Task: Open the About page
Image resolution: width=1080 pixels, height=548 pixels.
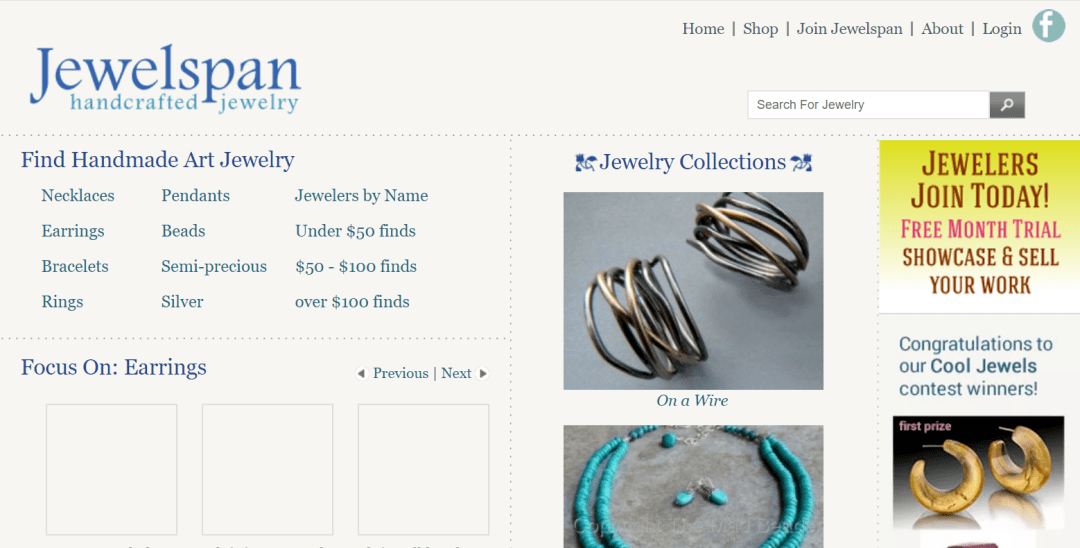Action: 942,29
